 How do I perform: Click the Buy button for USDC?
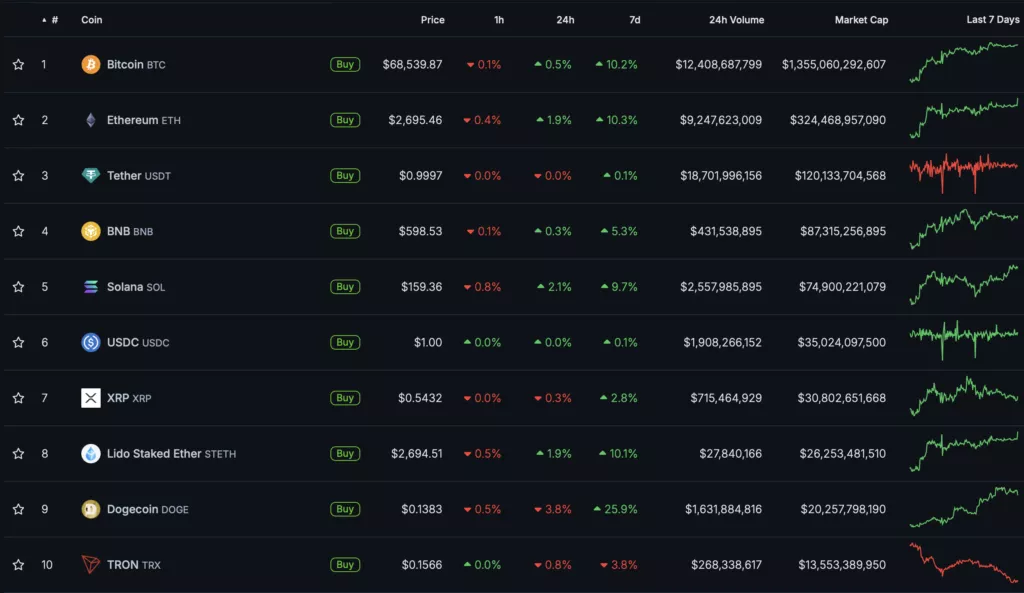coord(345,342)
